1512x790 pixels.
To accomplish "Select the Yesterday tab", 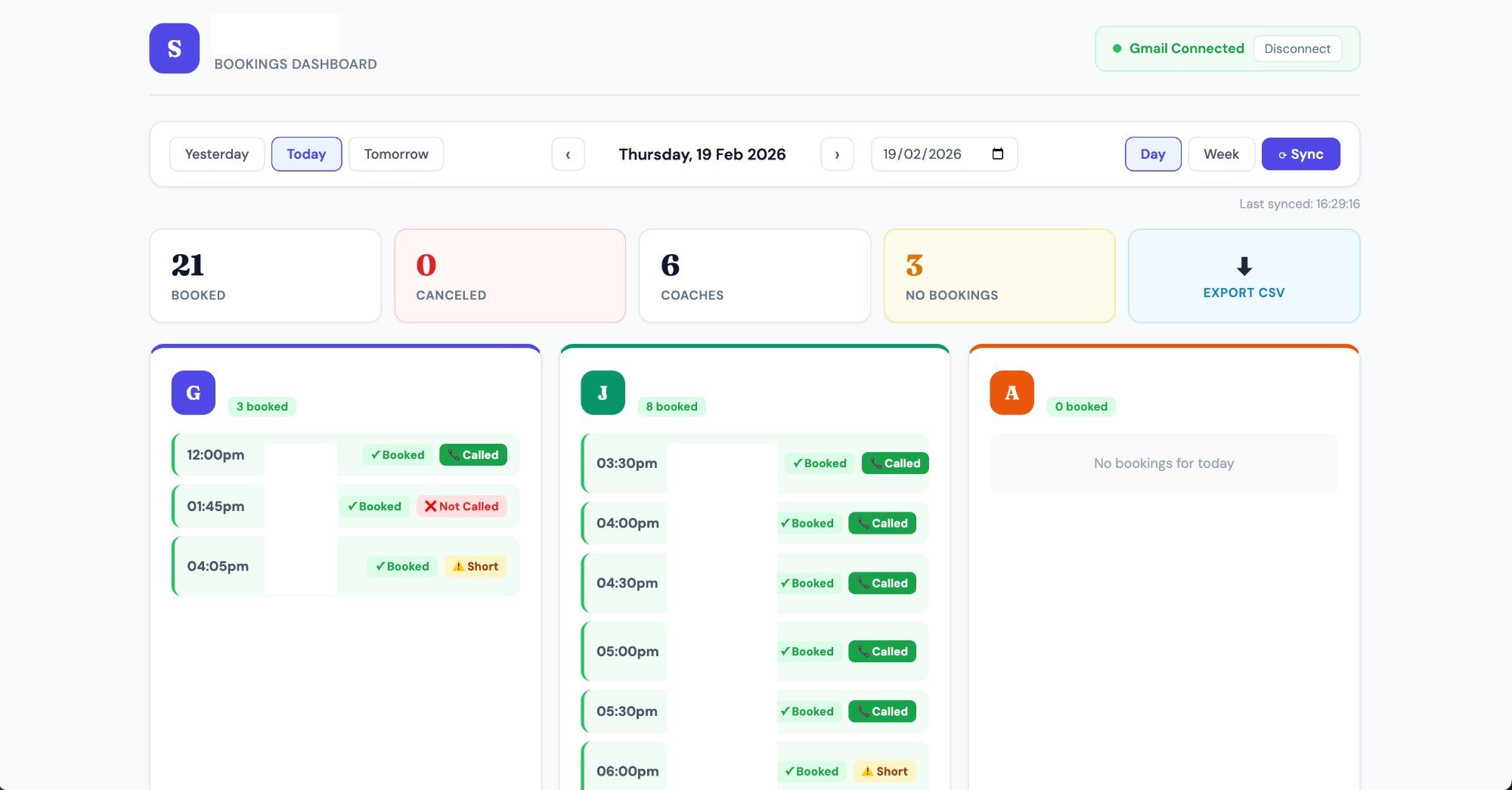I will 216,153.
